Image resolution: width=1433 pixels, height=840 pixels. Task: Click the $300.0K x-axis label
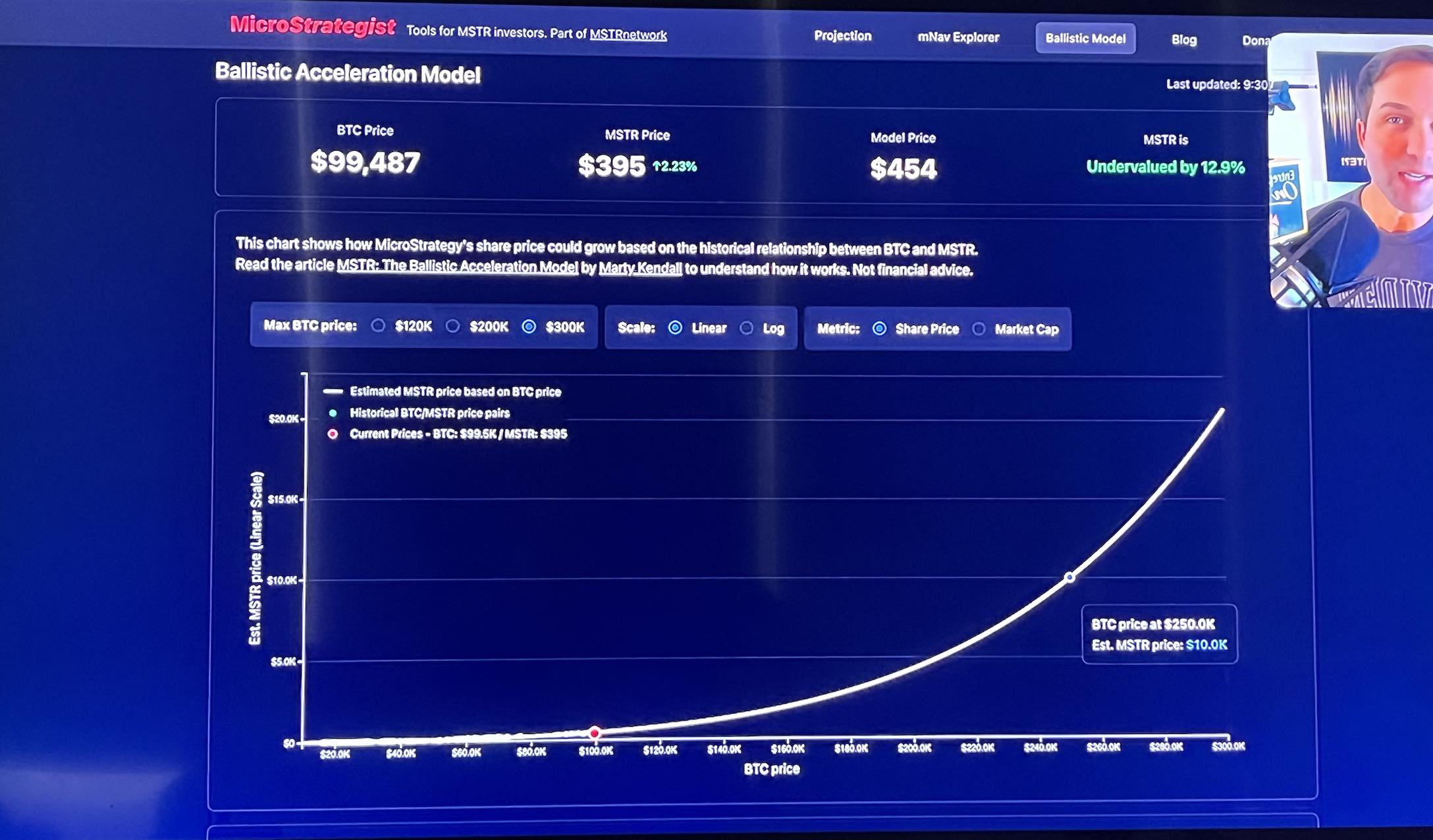click(x=1228, y=747)
